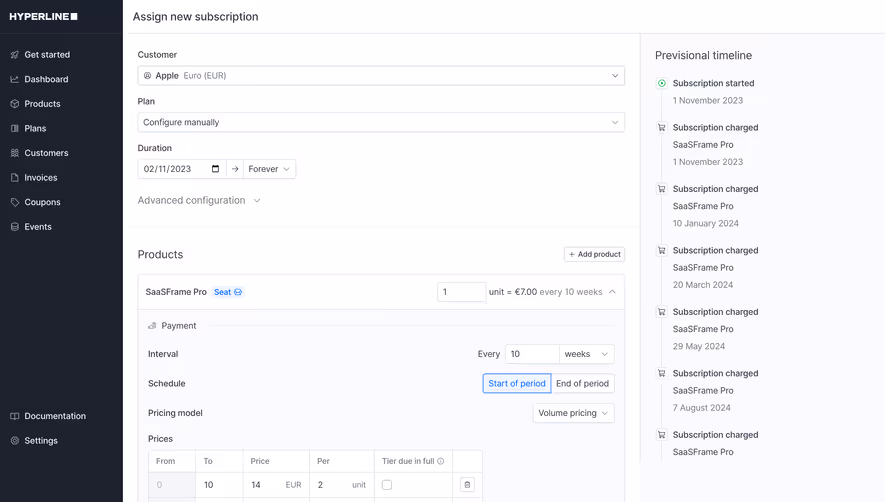Tick the Tier due in full checkbox
This screenshot has height=502, width=885.
pyautogui.click(x=387, y=484)
